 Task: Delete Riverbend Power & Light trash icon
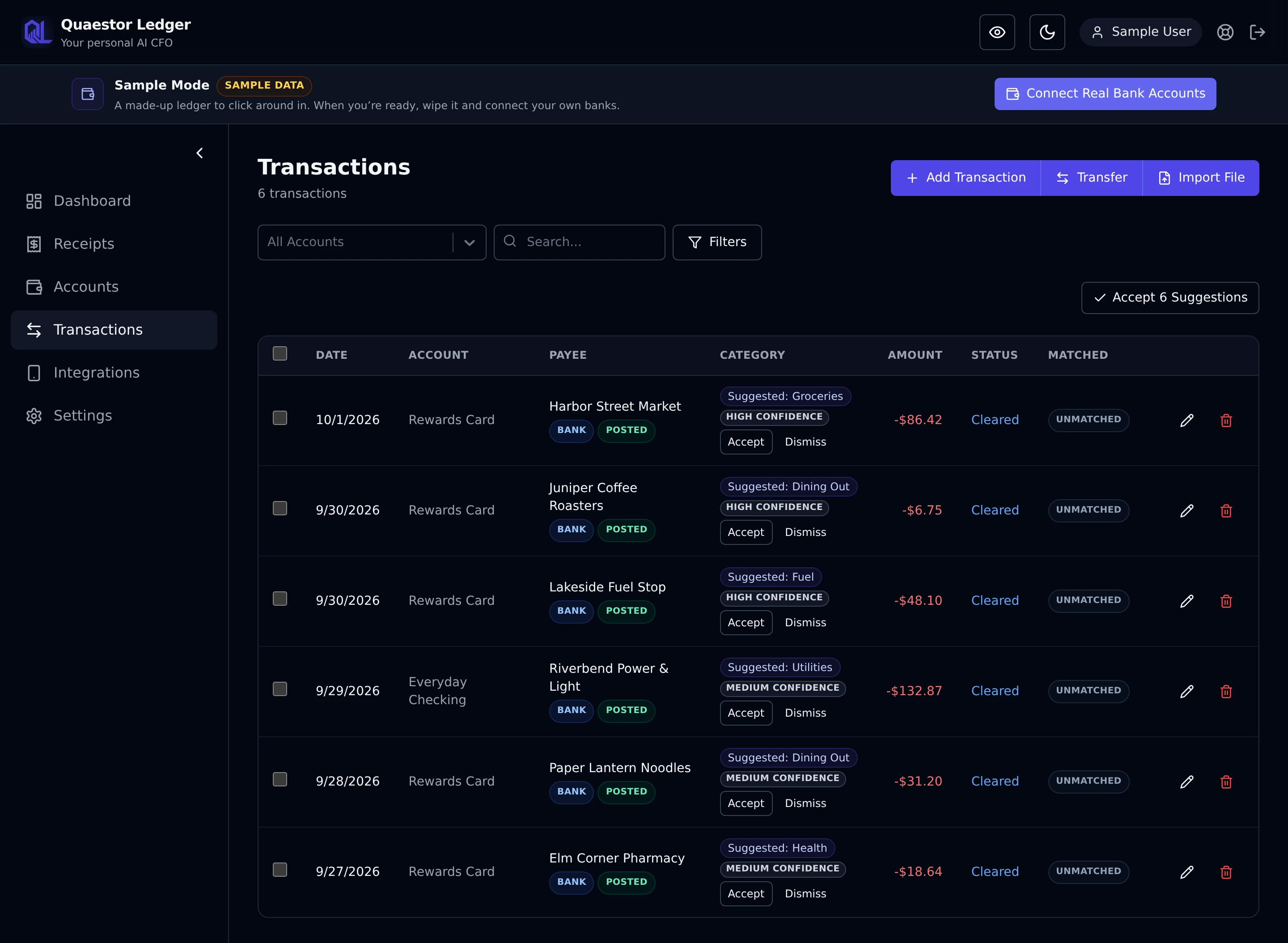click(1226, 691)
